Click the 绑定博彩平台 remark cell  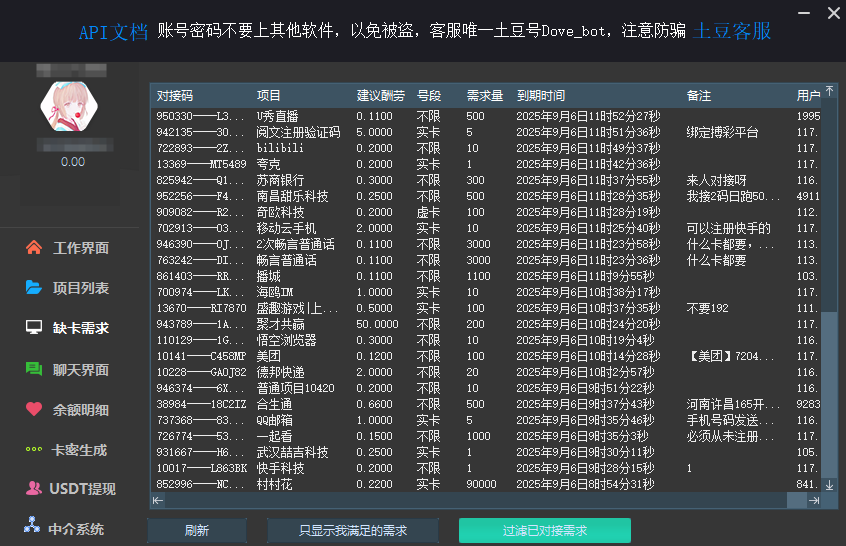(722, 132)
